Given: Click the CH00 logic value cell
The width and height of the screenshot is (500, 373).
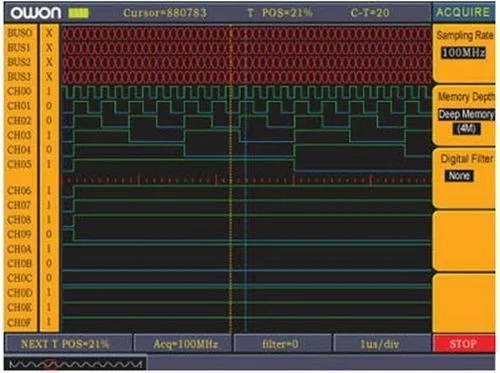Looking at the screenshot, I should (49, 91).
